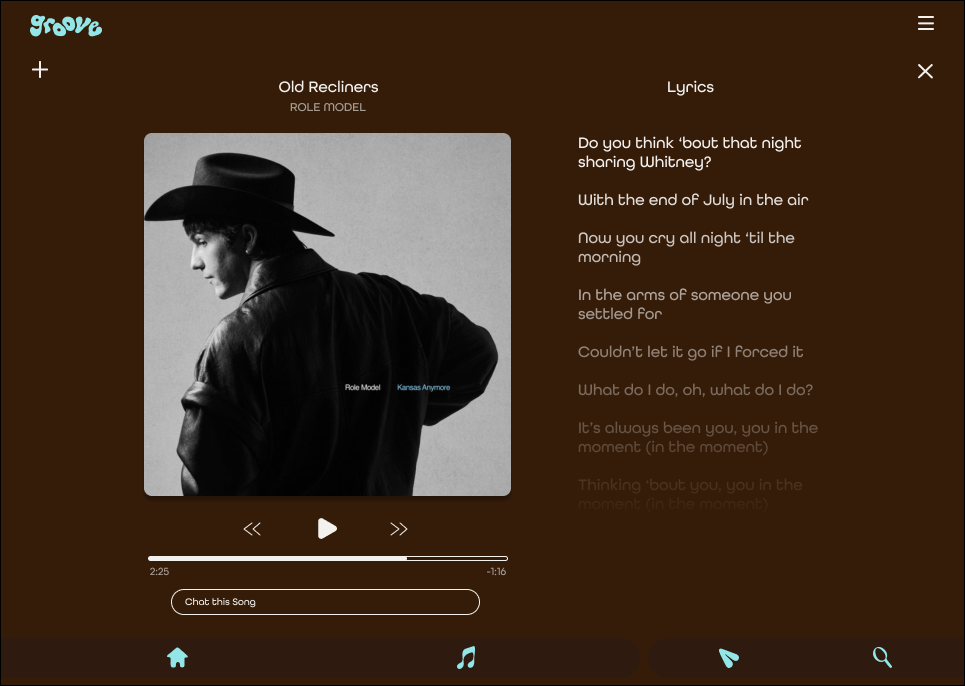The height and width of the screenshot is (686, 965).
Task: Click the song progress bar
Action: click(x=328, y=559)
